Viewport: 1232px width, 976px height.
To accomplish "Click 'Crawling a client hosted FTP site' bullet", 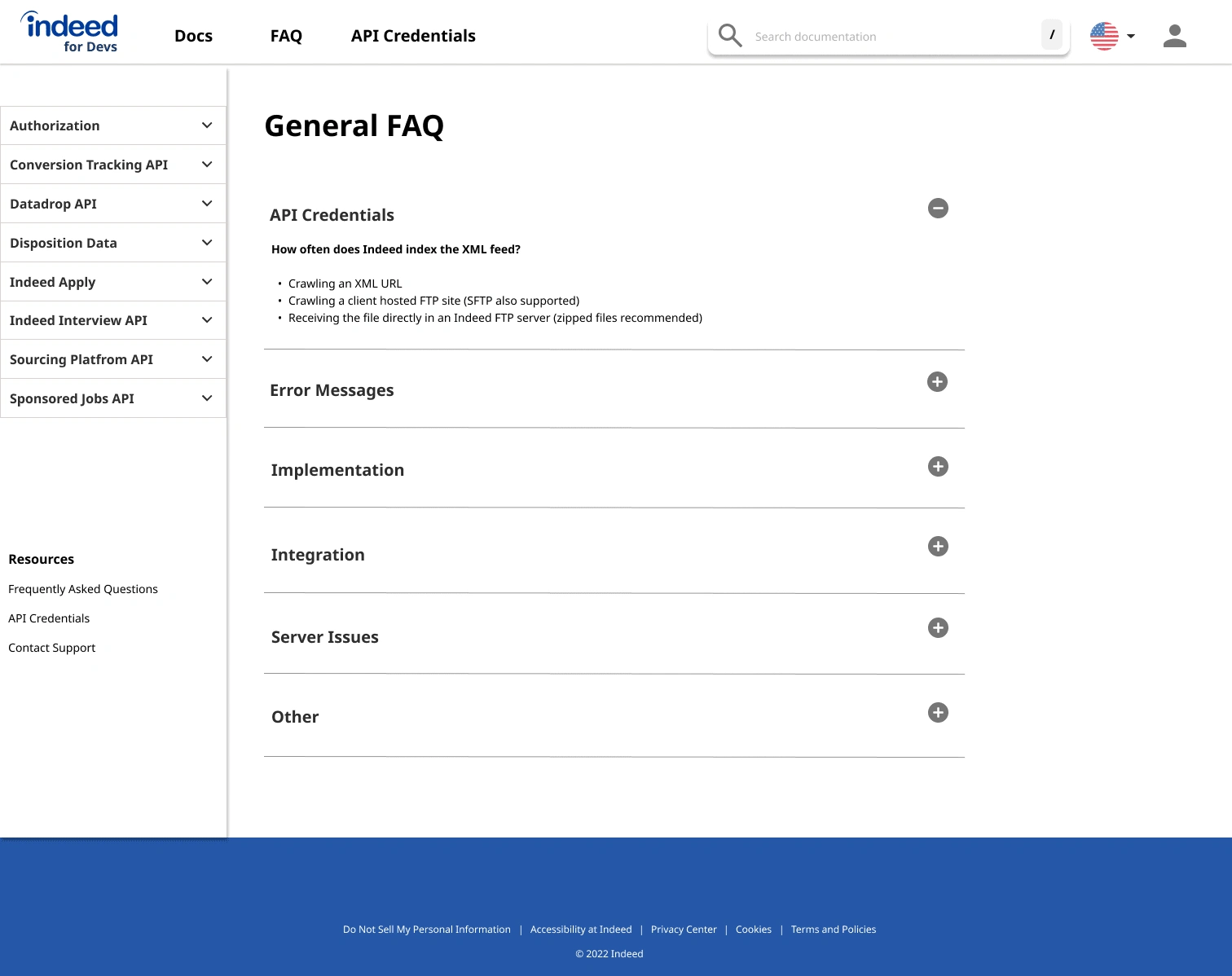I will click(x=434, y=301).
